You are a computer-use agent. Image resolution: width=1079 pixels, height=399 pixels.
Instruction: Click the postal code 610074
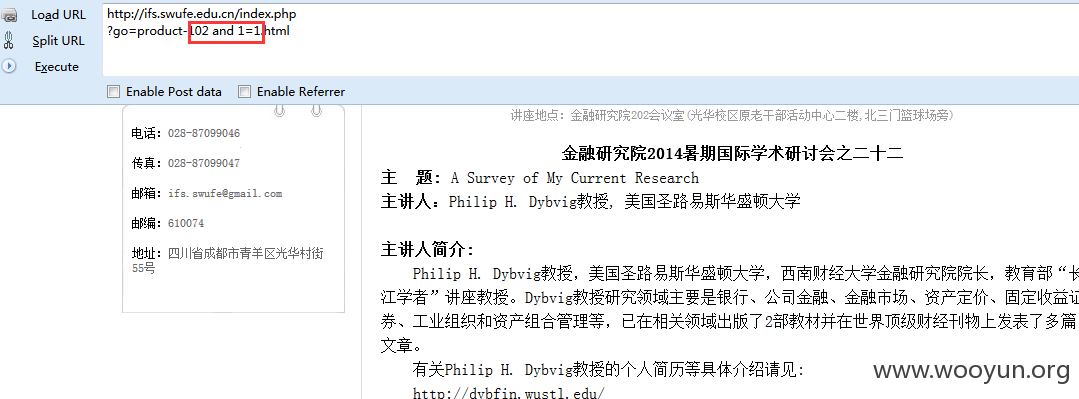[186, 224]
